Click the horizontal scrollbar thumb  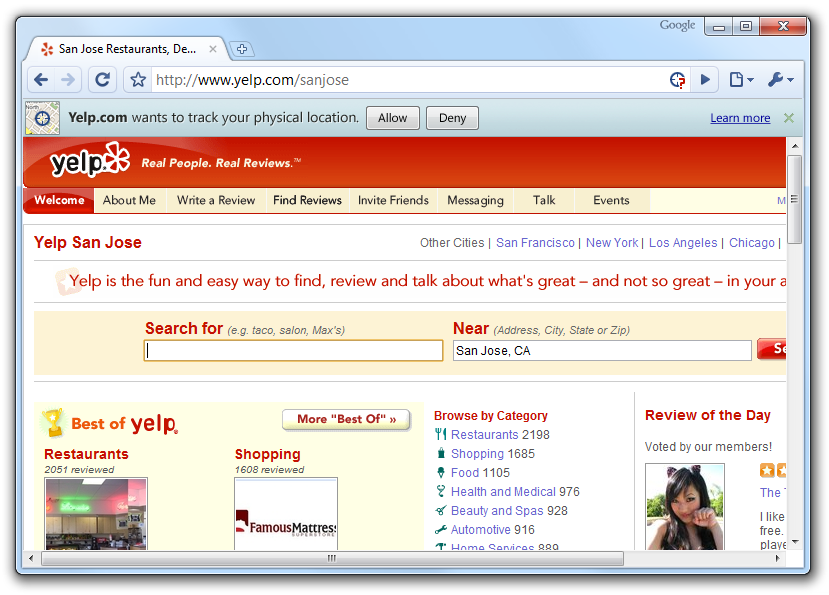pos(333,558)
